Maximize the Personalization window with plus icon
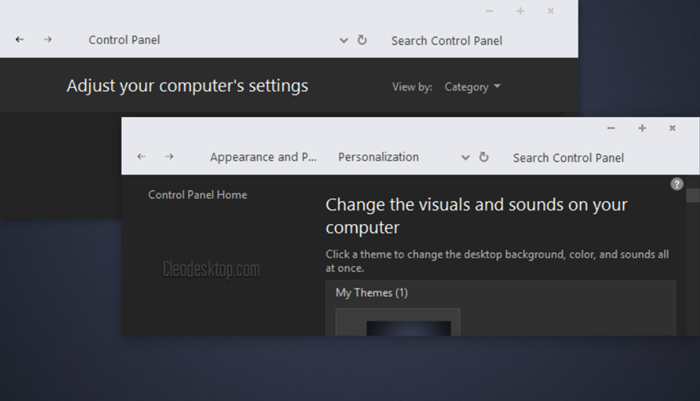700x401 pixels. point(642,128)
